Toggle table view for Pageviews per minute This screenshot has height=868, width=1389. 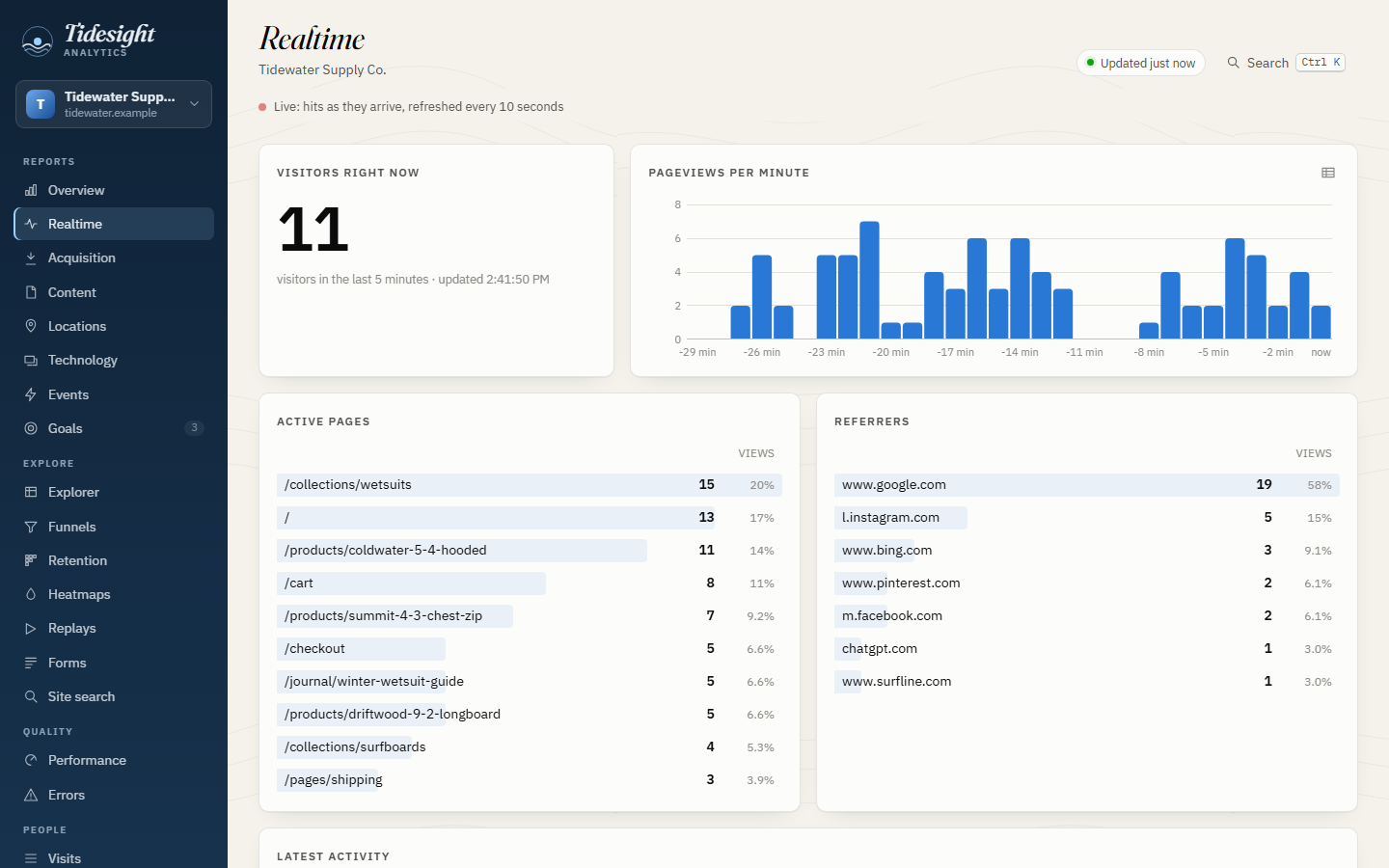point(1328,173)
